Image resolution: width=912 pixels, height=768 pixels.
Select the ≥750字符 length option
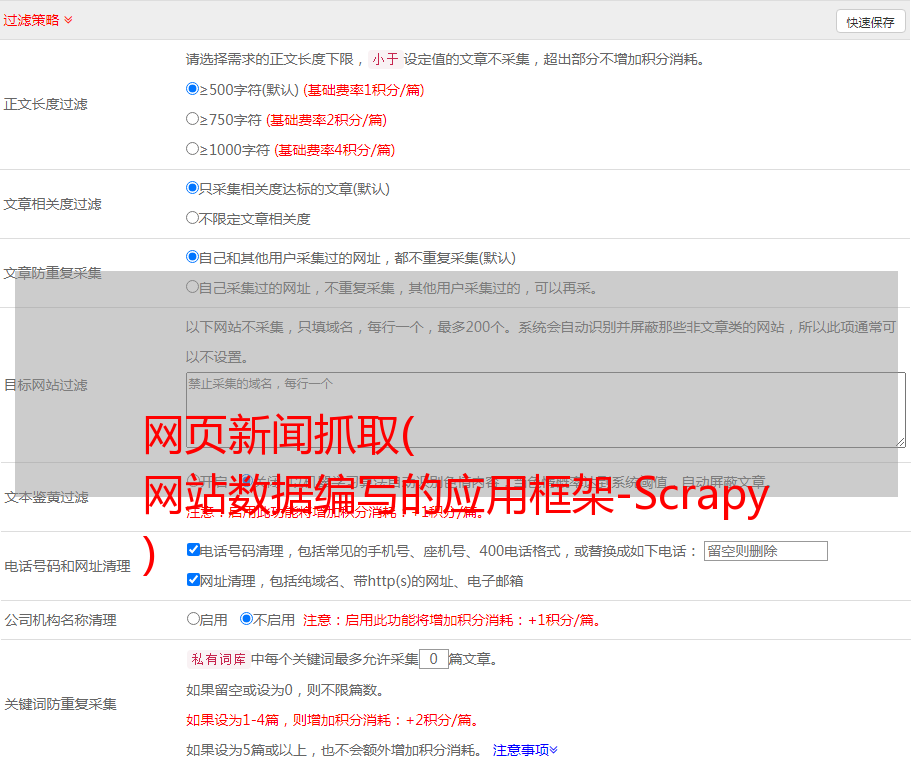pyautogui.click(x=192, y=119)
